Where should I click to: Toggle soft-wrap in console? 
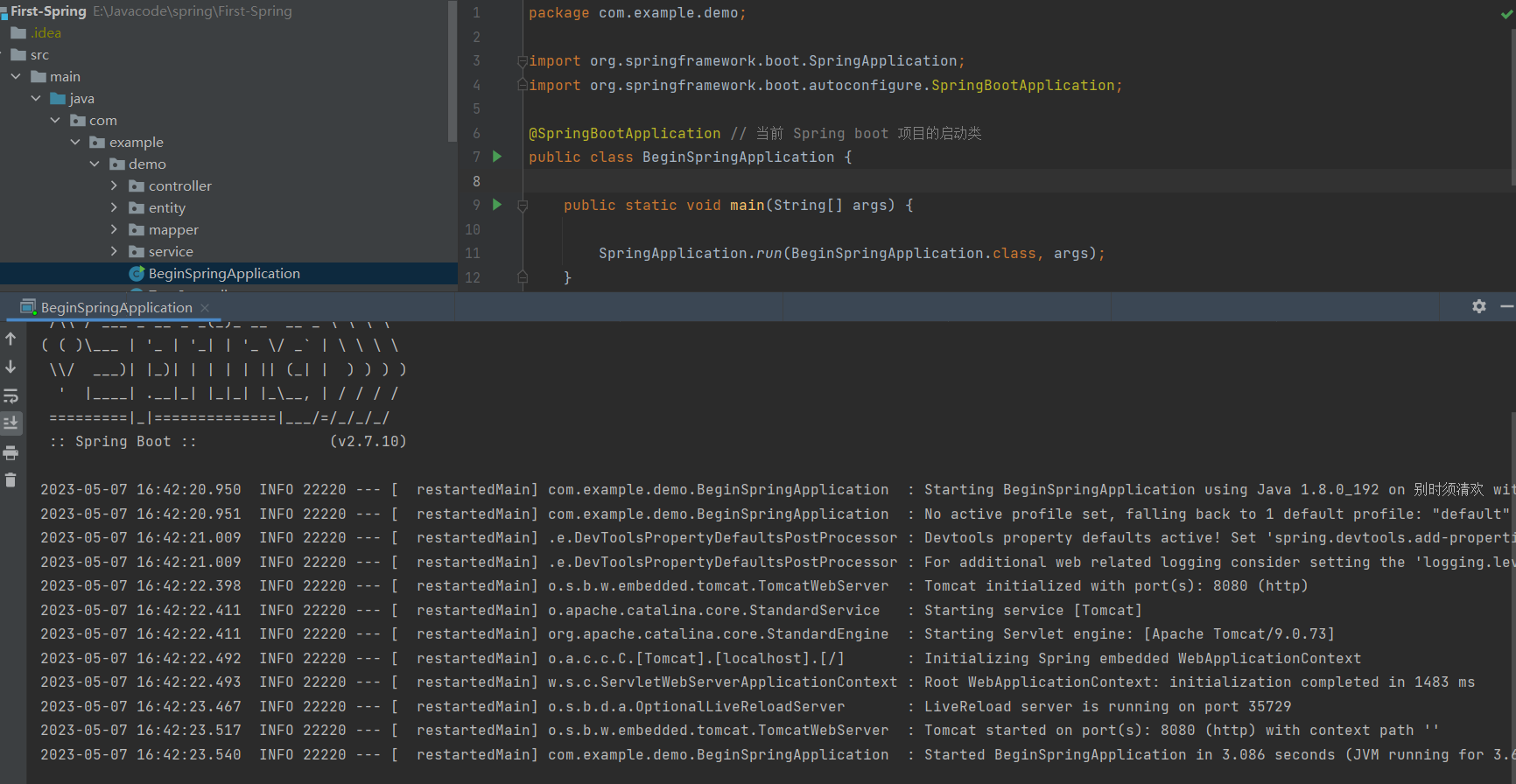click(11, 395)
